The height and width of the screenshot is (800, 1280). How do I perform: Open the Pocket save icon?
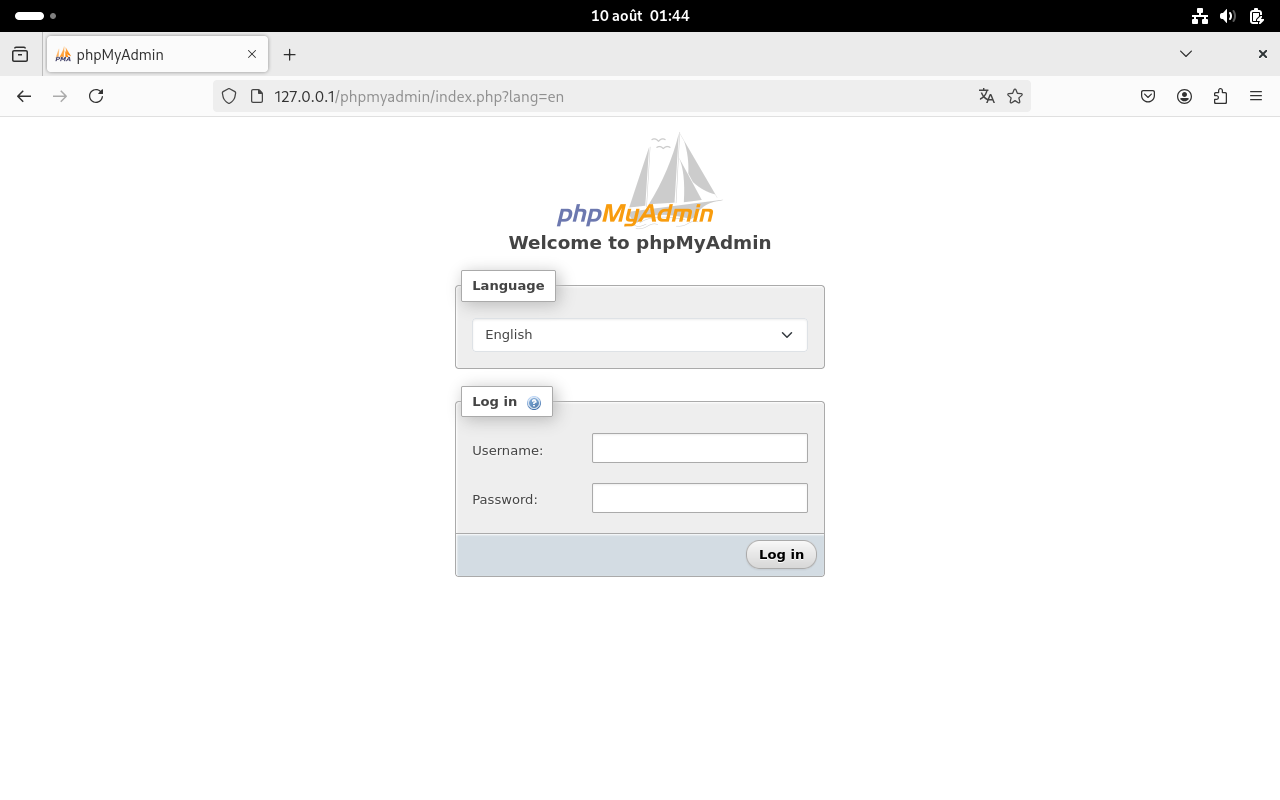1148,96
